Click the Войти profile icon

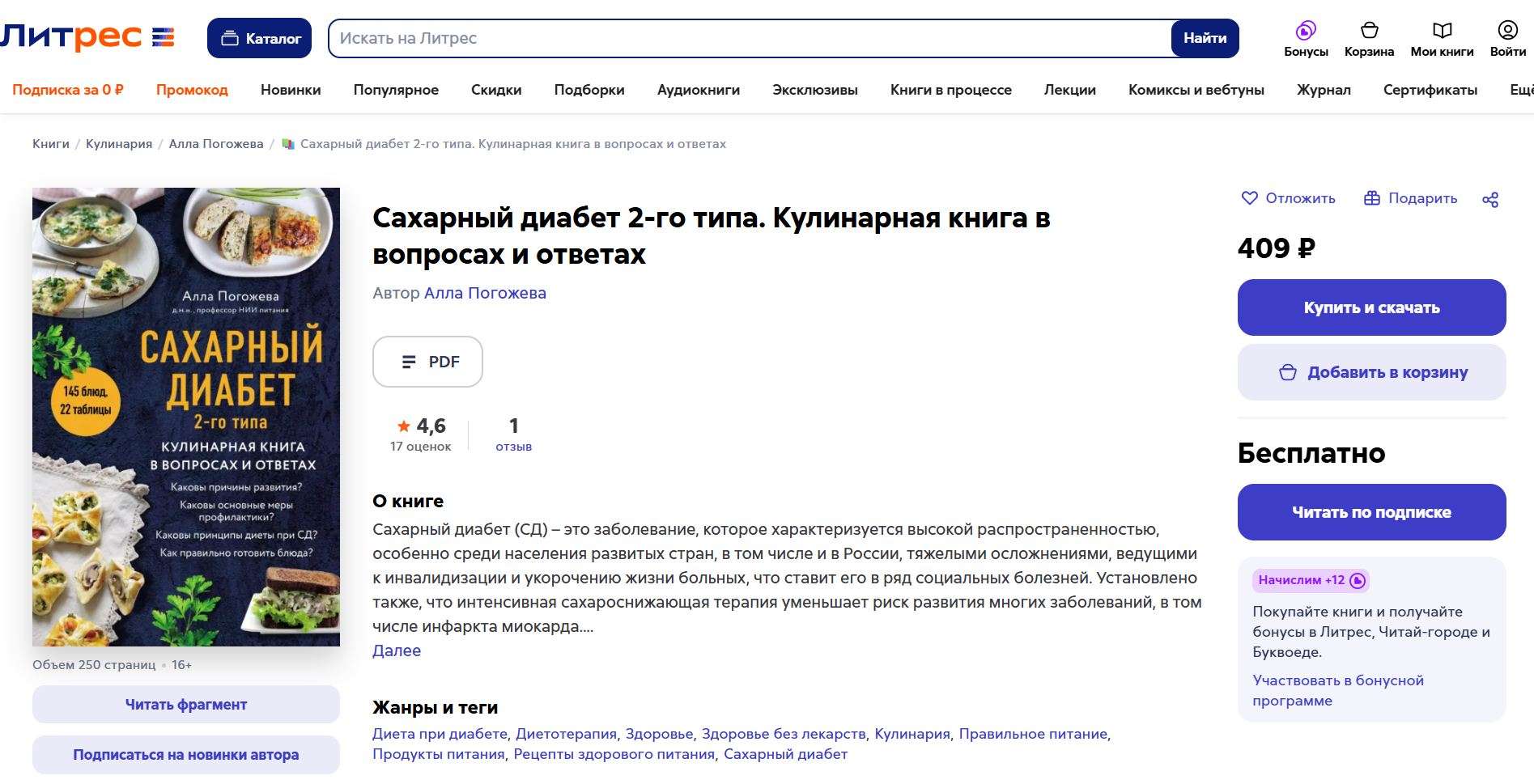(1508, 39)
